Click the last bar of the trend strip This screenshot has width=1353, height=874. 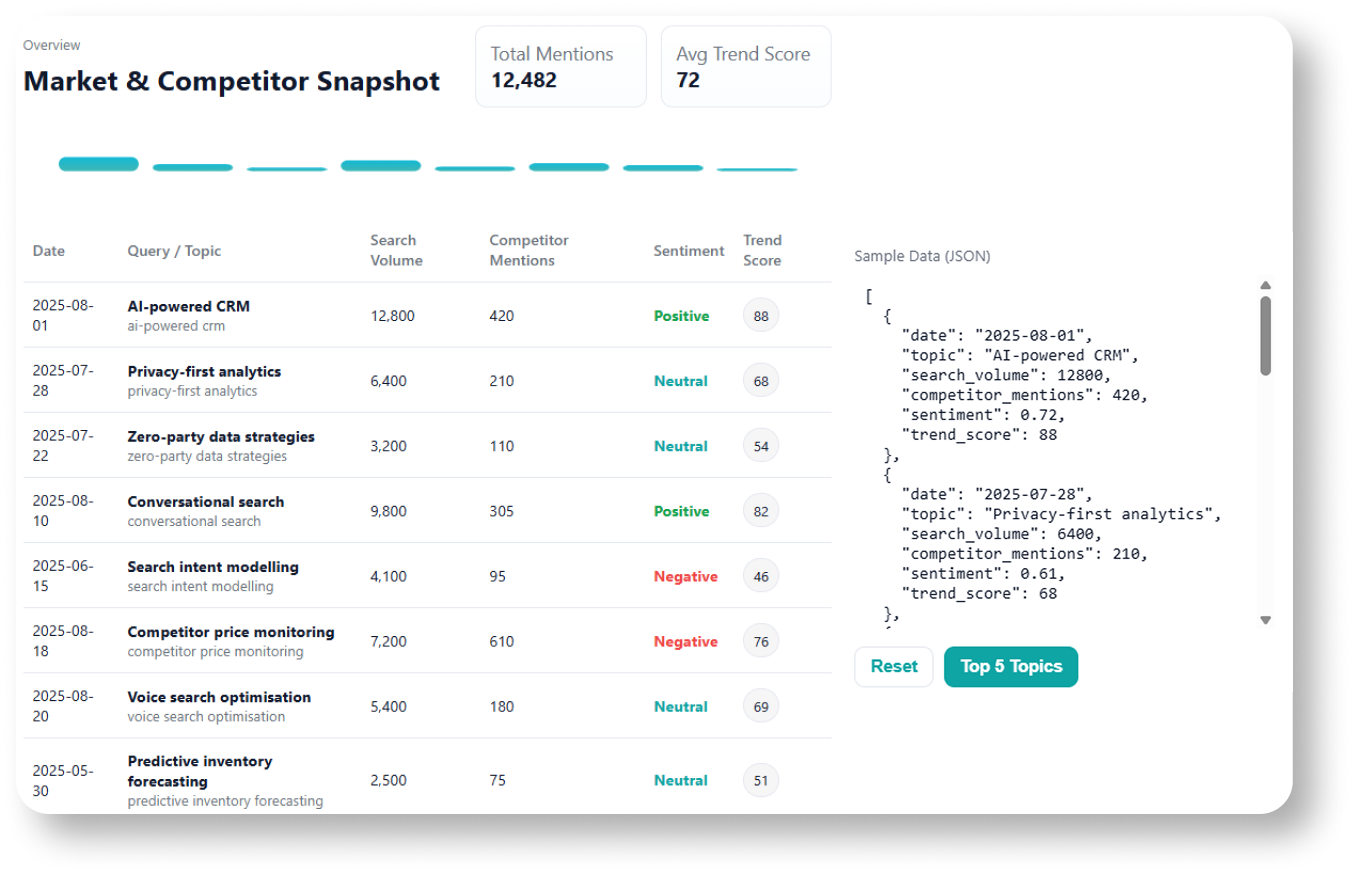(x=756, y=169)
